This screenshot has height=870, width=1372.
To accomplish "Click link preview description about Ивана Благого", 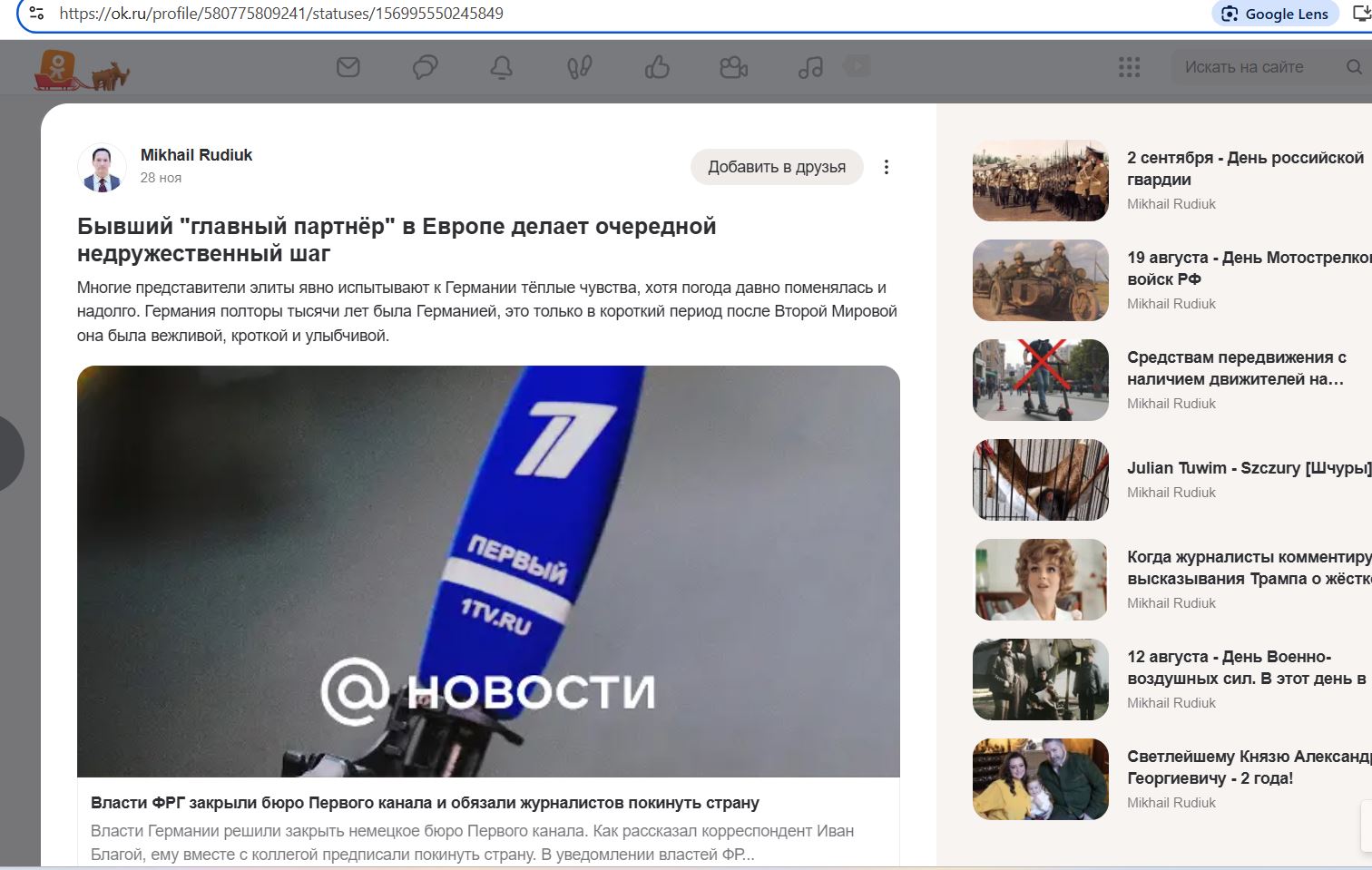I will 472,843.
